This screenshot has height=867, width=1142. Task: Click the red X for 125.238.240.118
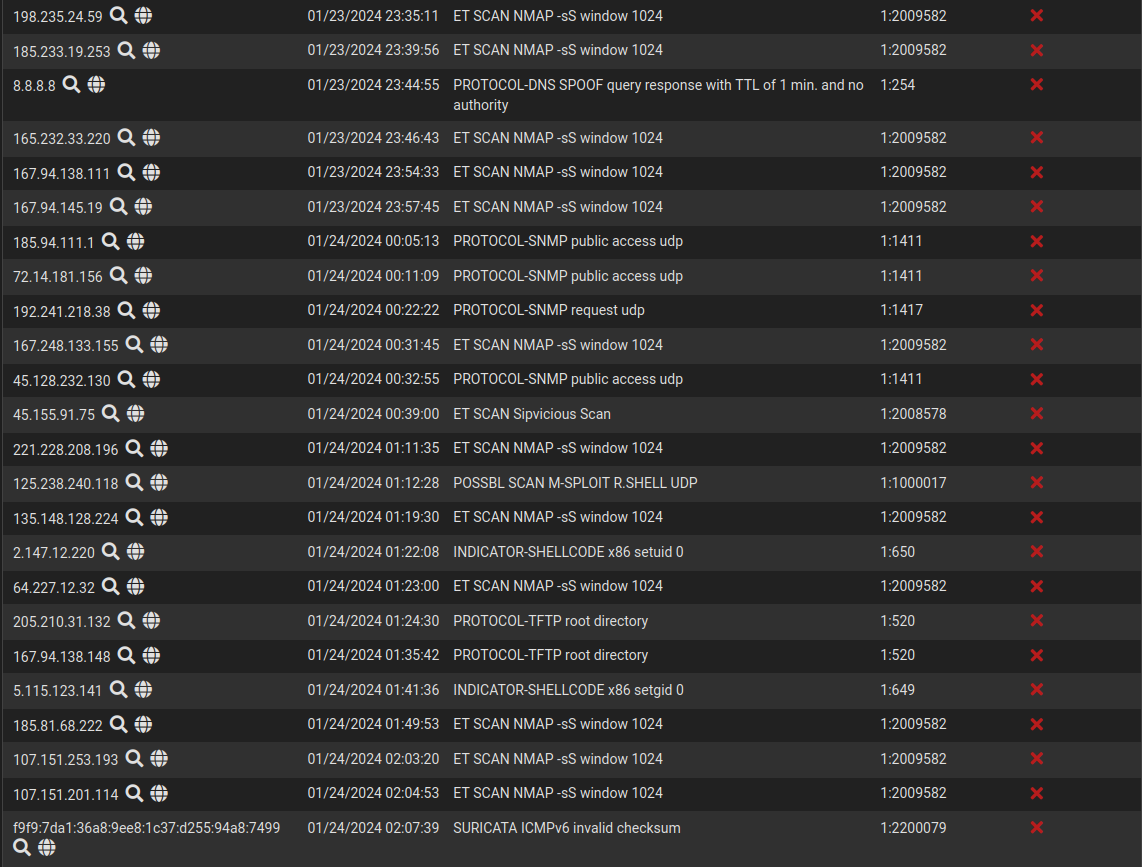(1037, 482)
